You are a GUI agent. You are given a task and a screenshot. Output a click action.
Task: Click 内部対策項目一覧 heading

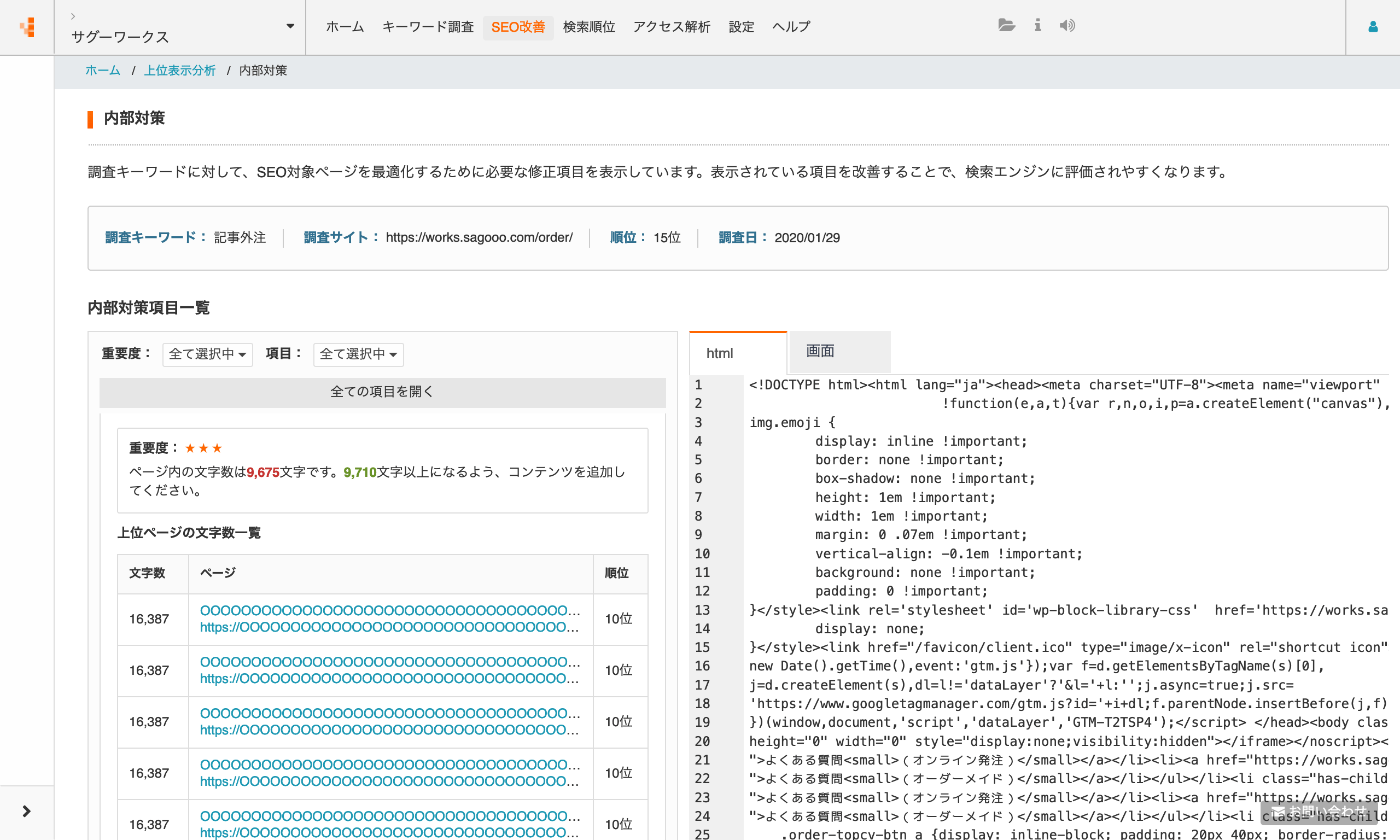(x=149, y=308)
